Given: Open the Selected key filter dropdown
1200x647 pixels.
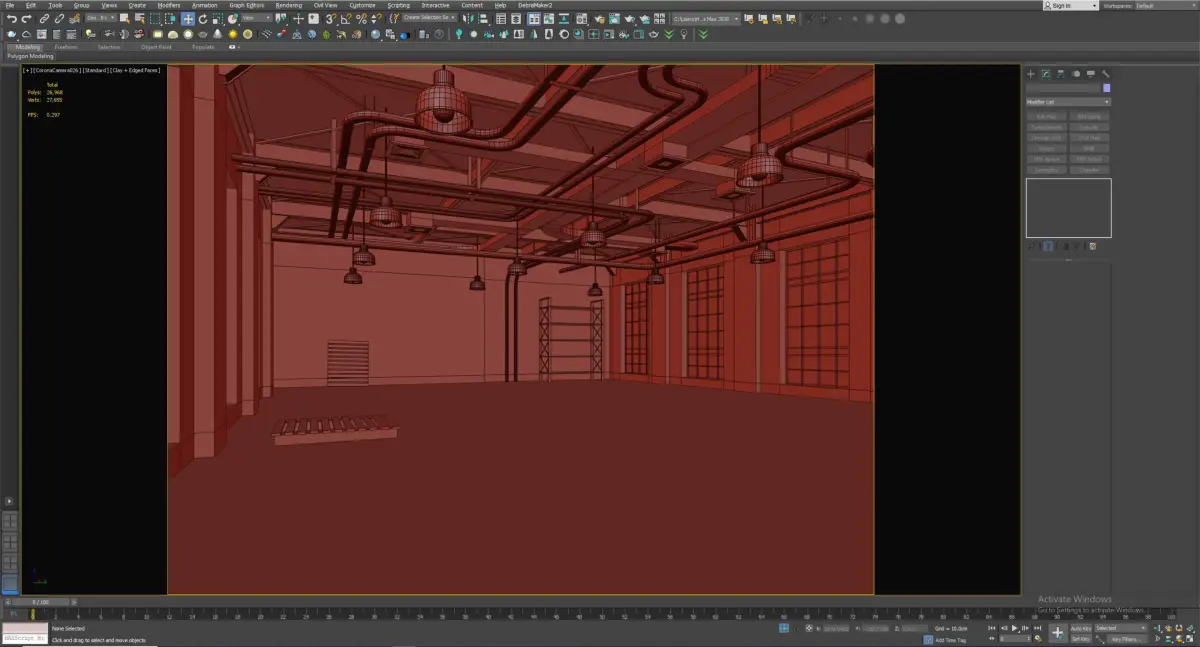Looking at the screenshot, I should [x=1121, y=628].
